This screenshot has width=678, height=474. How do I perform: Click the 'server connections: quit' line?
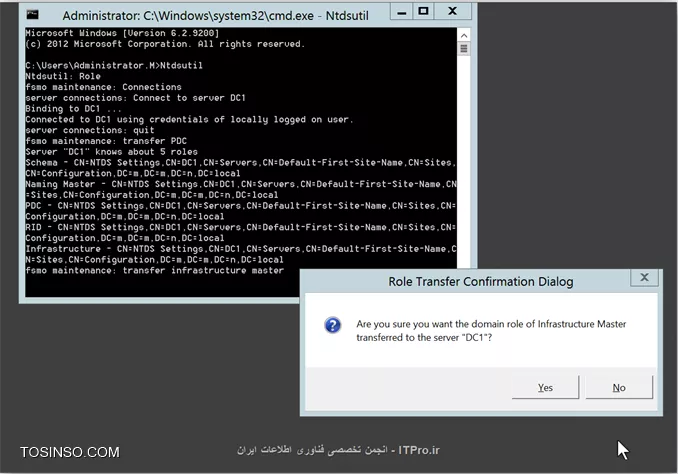[90, 130]
